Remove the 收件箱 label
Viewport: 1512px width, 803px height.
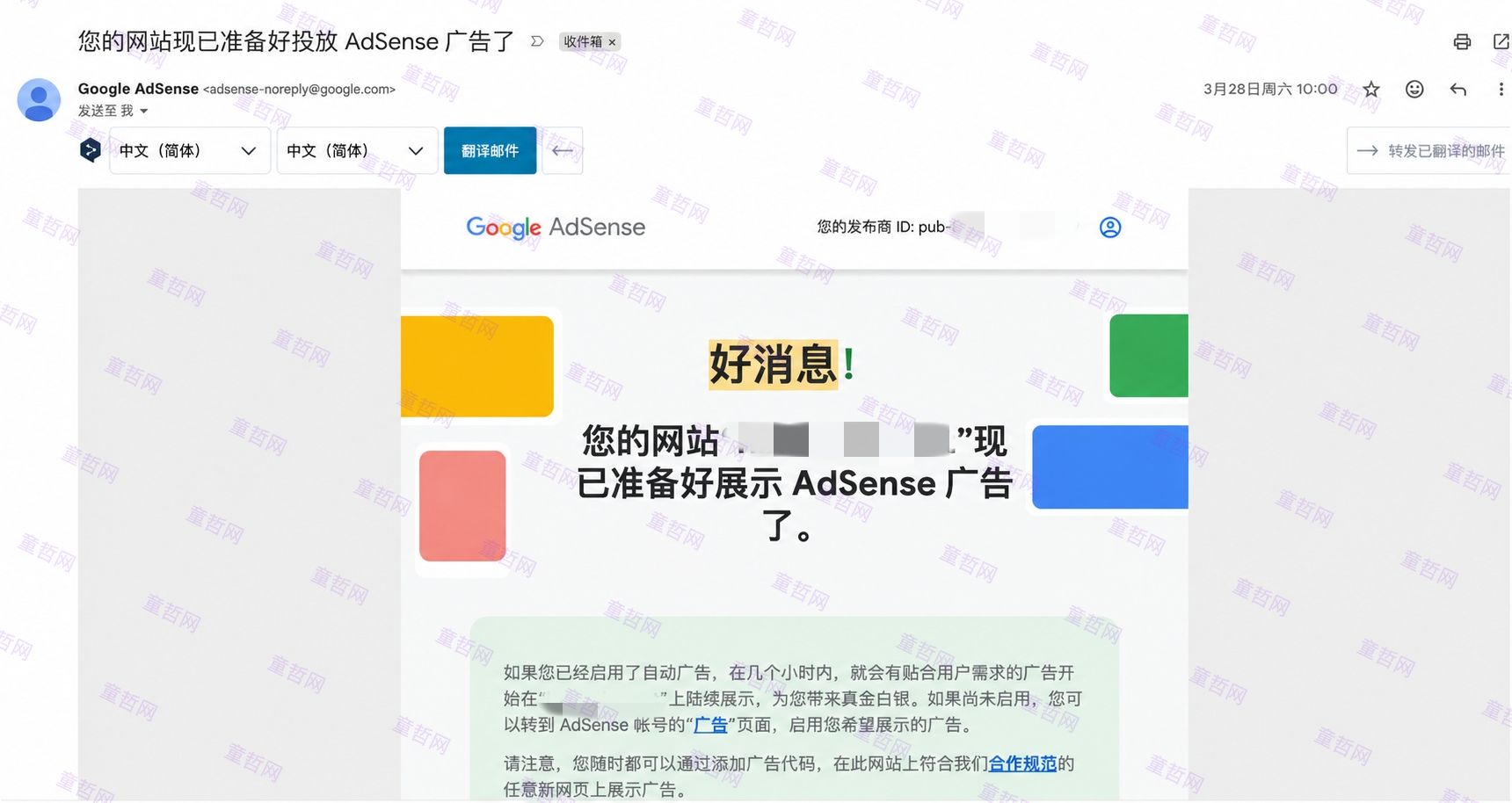612,42
